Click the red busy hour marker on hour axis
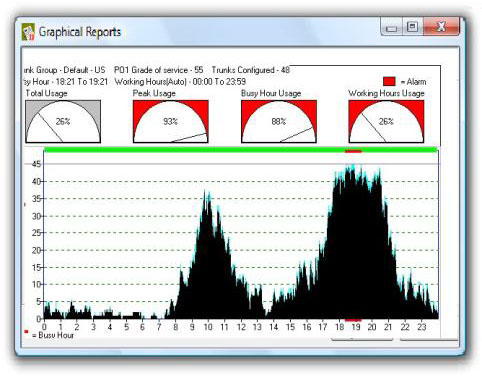This screenshot has height=376, width=482. click(x=353, y=320)
